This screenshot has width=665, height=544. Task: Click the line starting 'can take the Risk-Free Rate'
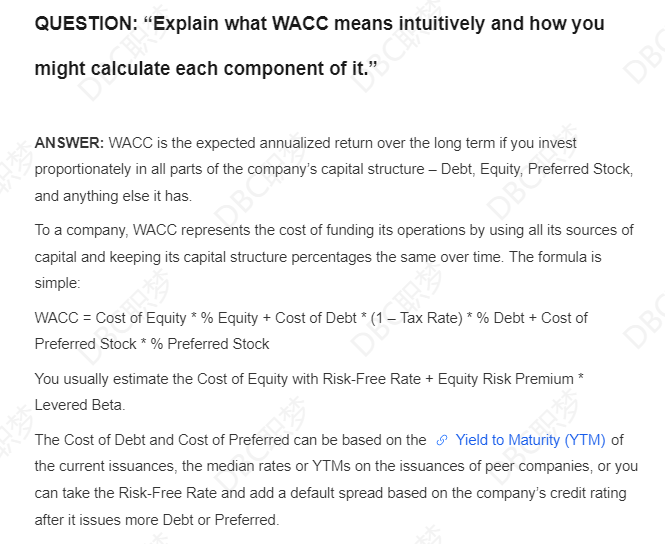330,493
